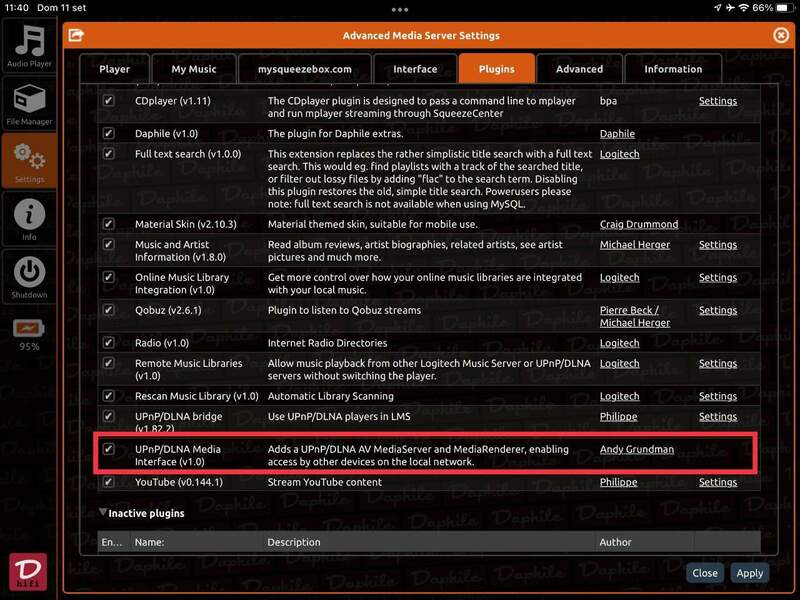Image resolution: width=800 pixels, height=600 pixels.
Task: Open Settings link for Qobuz plugin
Action: click(x=717, y=311)
